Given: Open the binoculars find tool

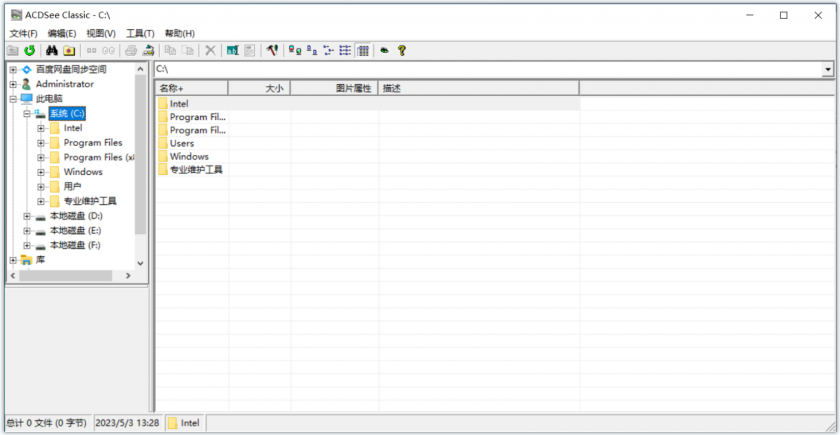Looking at the screenshot, I should point(52,51).
